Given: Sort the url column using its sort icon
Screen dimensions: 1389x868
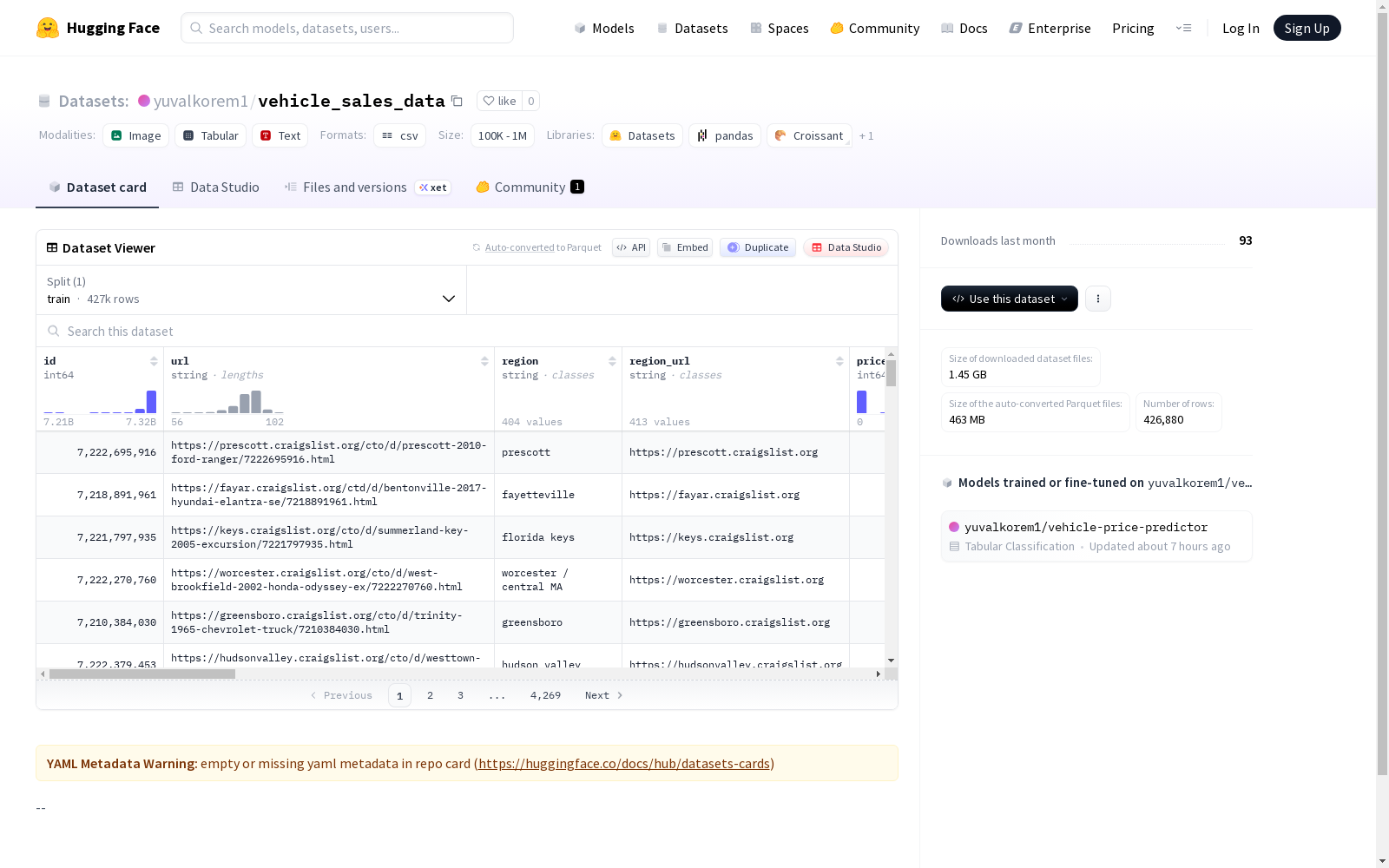Looking at the screenshot, I should [x=484, y=361].
